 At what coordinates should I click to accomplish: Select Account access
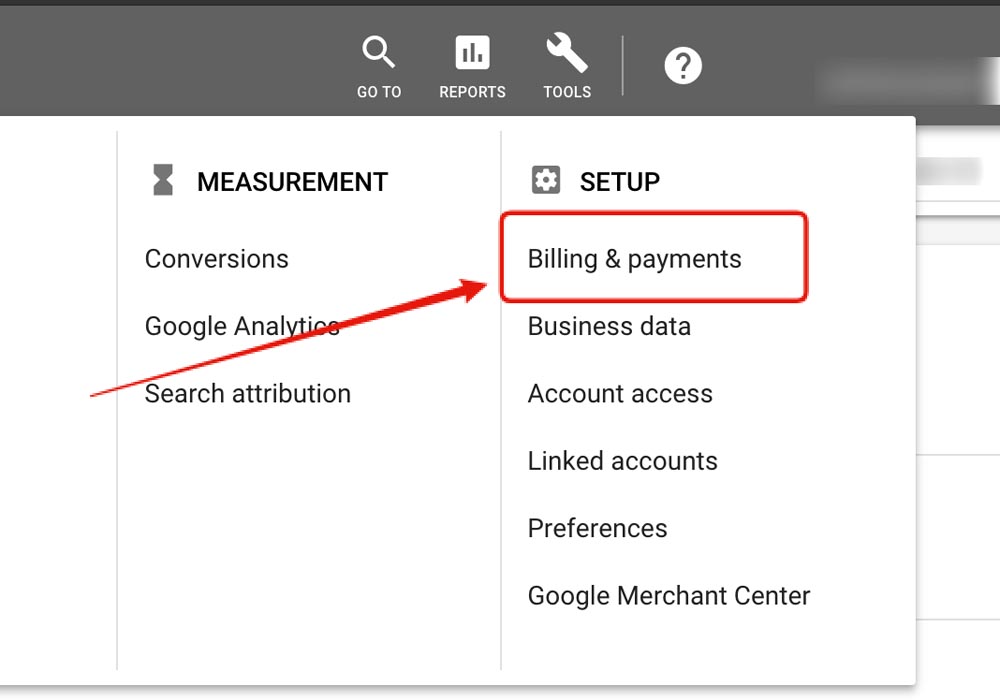point(620,393)
